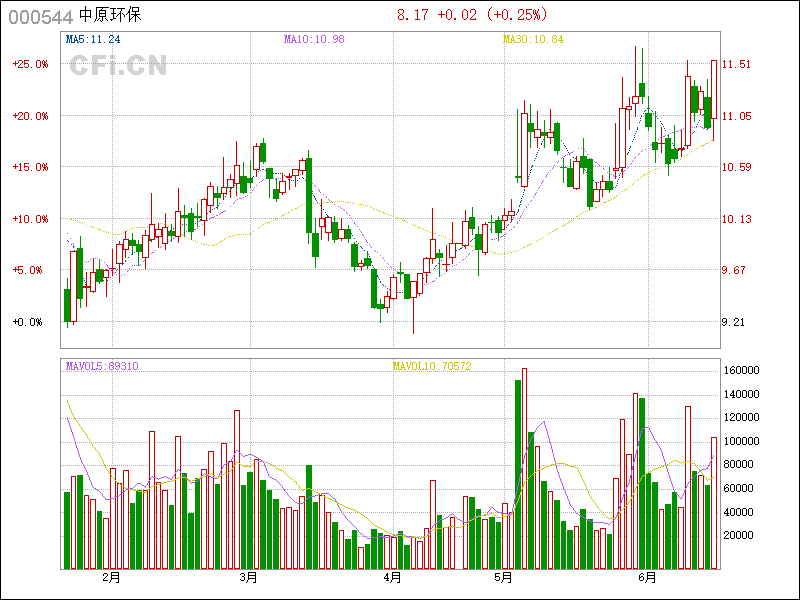Click the +25.0% left axis label
This screenshot has height=600, width=800.
30,64
